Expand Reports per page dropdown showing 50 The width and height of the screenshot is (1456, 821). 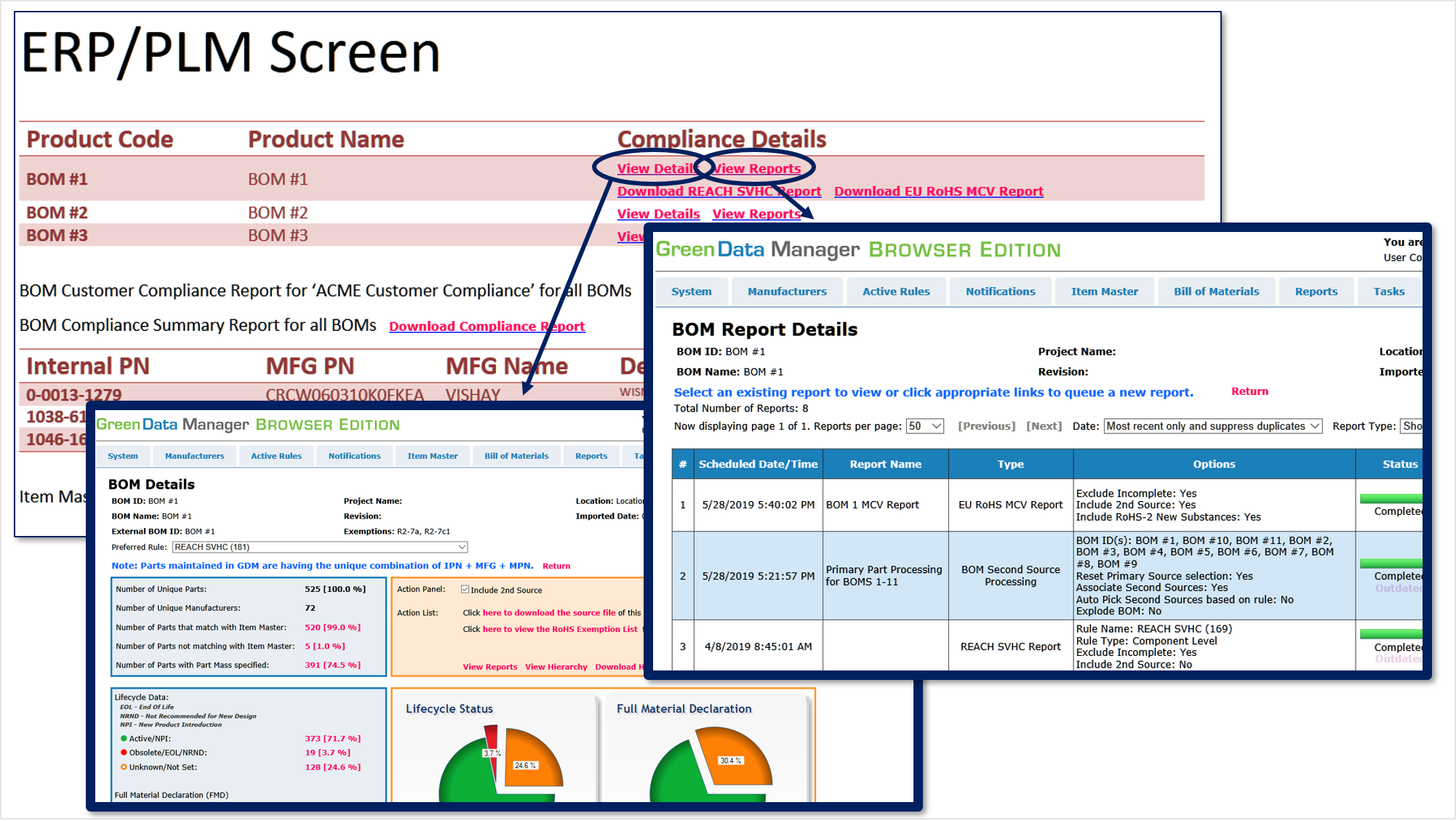tap(924, 426)
